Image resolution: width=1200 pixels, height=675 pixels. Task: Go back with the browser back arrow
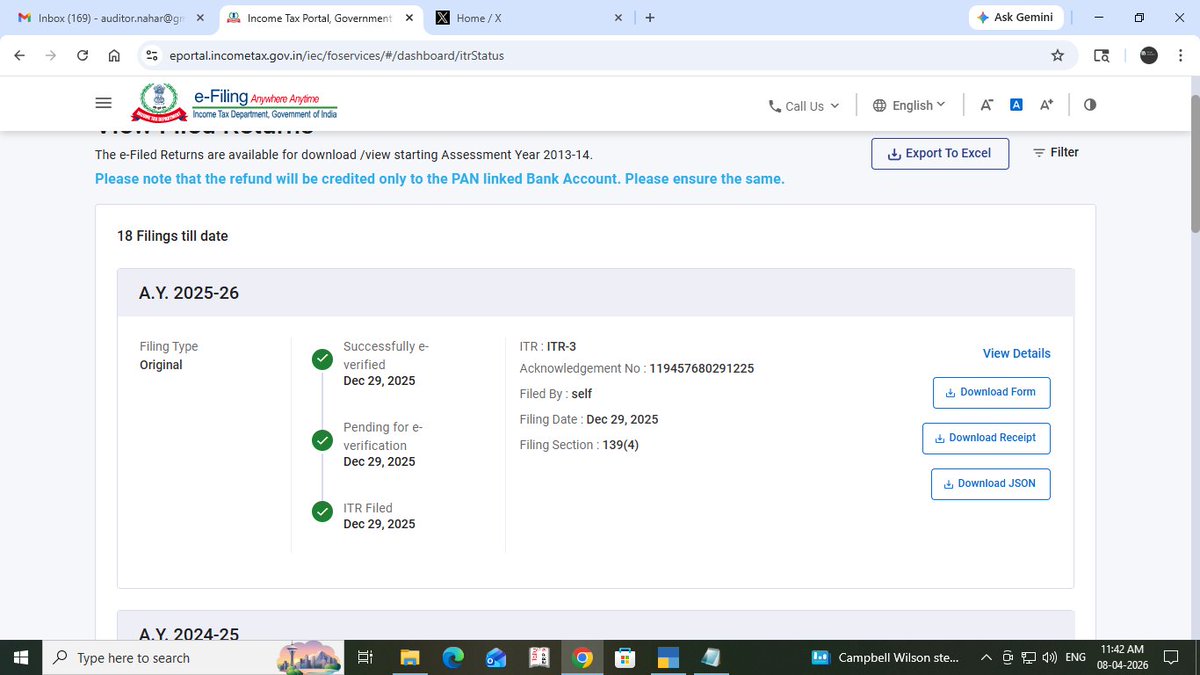click(20, 56)
